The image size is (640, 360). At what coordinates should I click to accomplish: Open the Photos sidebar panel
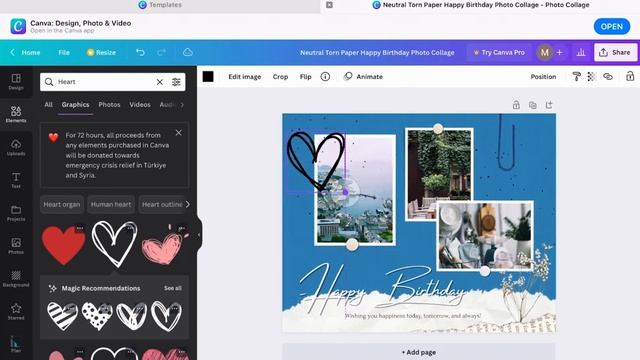tap(16, 246)
